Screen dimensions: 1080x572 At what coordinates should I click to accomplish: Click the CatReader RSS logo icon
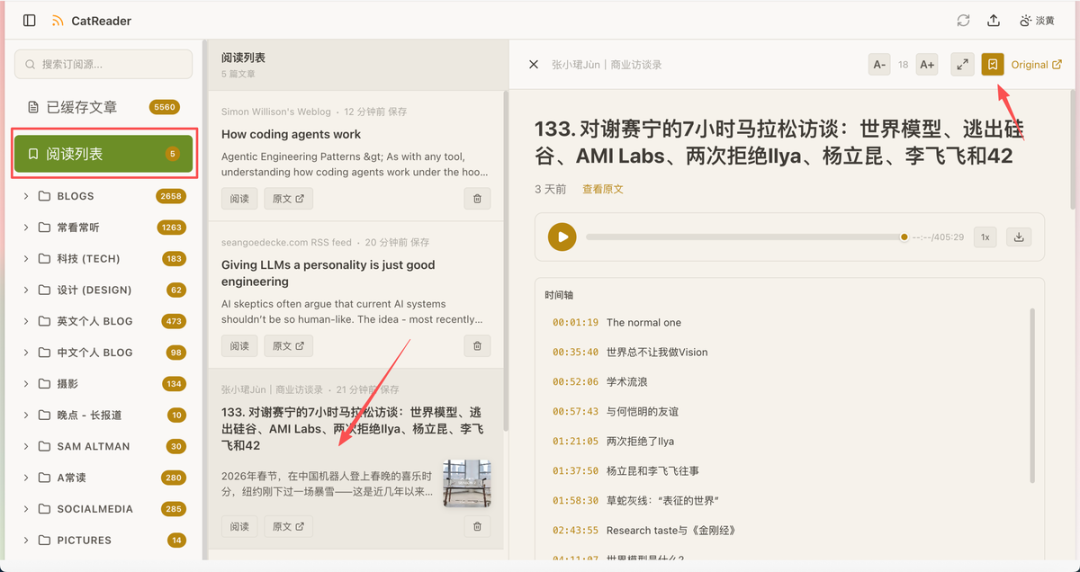tap(57, 21)
